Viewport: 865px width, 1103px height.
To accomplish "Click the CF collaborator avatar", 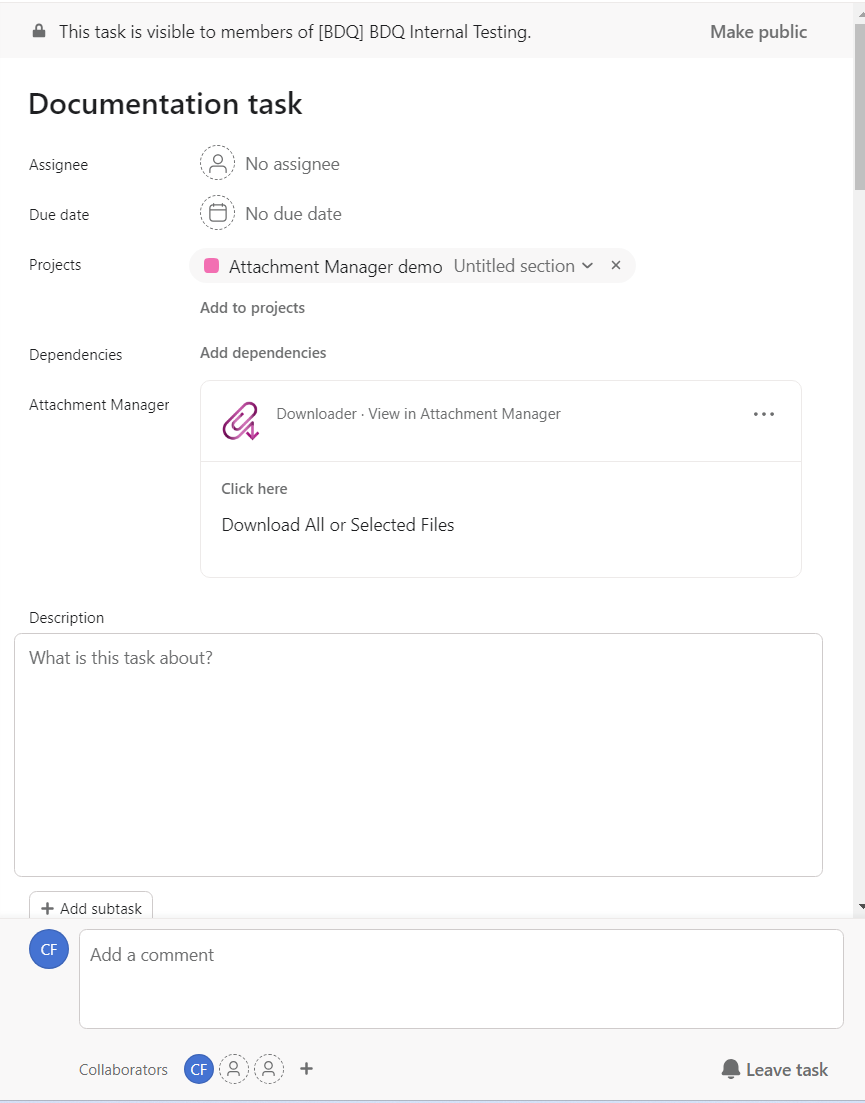I will [199, 1069].
